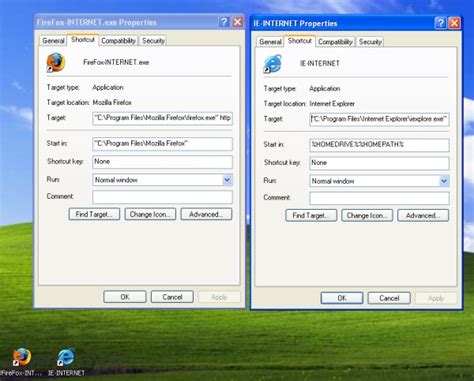Open Security tab in IE-INTERNET Properties
Viewport: 474px width, 381px height.
(x=370, y=42)
